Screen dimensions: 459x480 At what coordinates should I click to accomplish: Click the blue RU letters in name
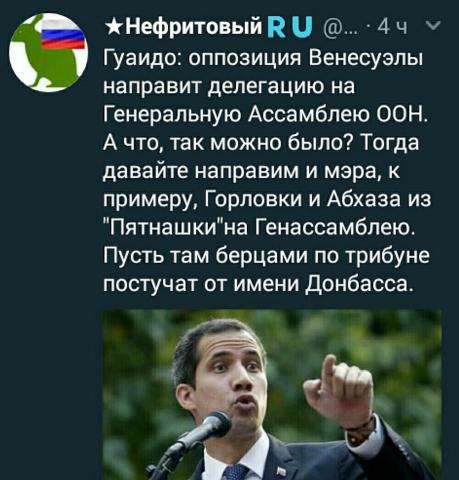tap(290, 27)
